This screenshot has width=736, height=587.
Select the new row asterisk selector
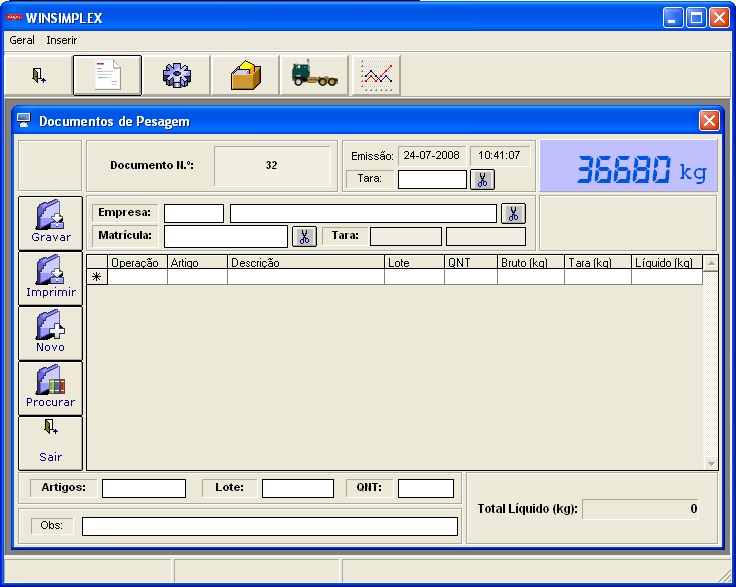click(x=97, y=277)
